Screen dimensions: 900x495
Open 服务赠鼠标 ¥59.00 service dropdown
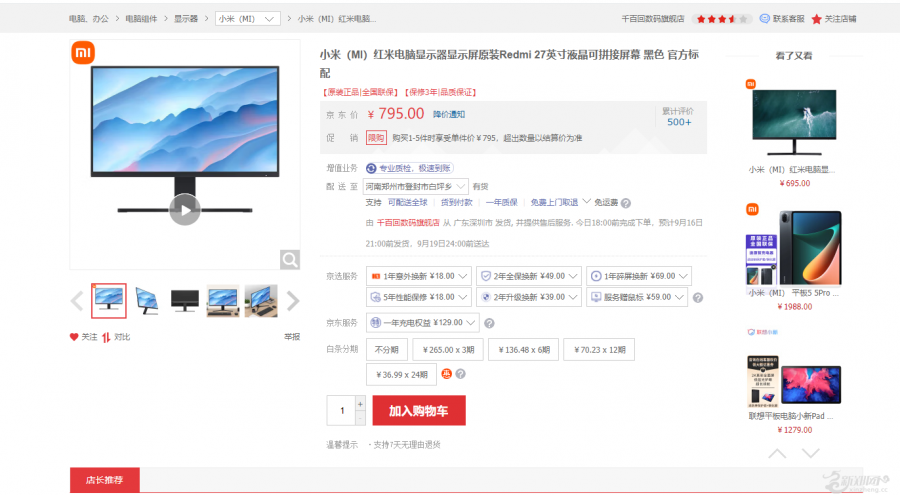637,297
